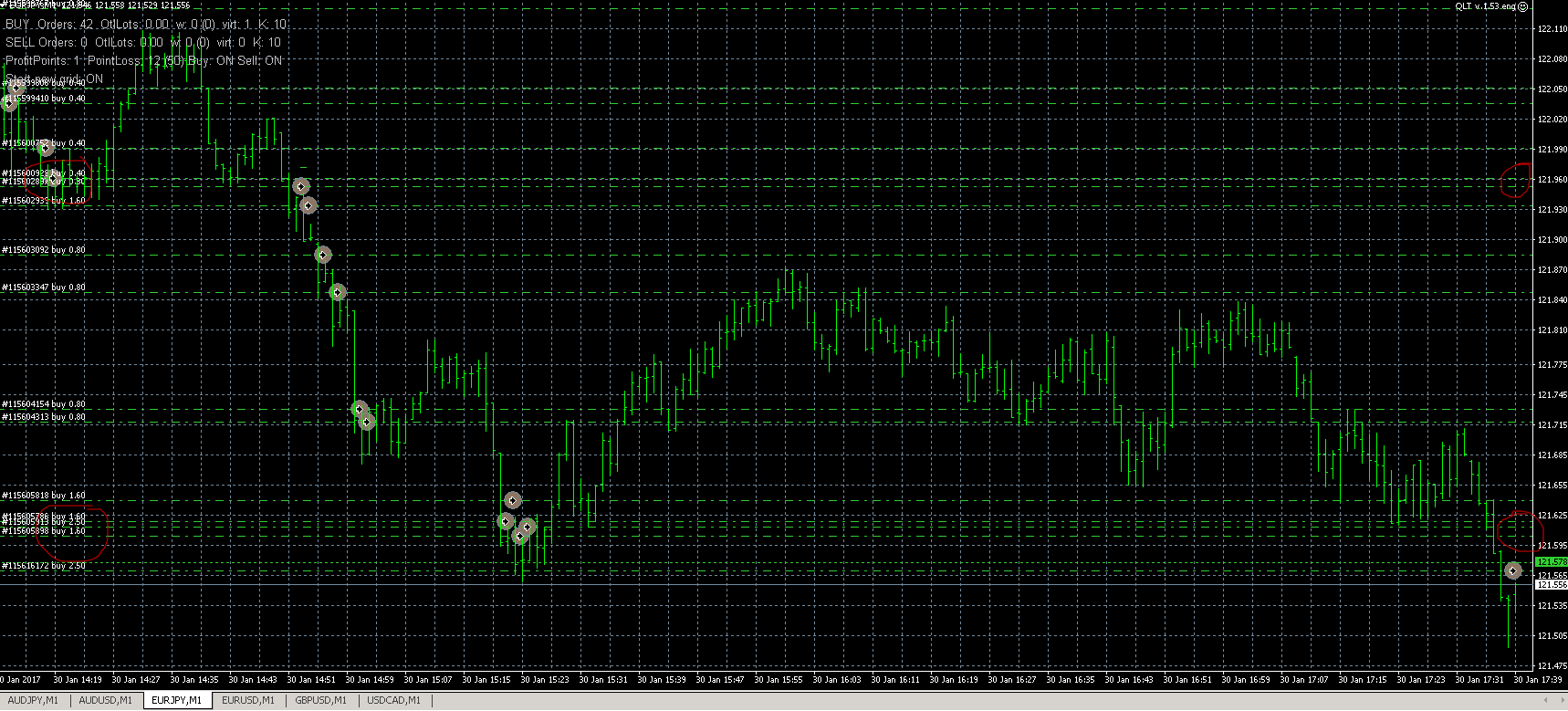This screenshot has width=1568, height=711.
Task: Switch to the USDCAD,M1 chart tab
Action: 393,701
